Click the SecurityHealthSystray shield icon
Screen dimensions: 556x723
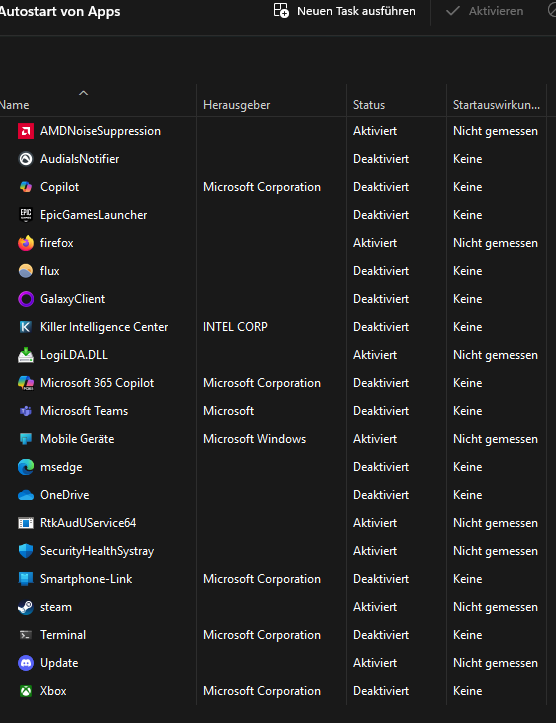(x=26, y=551)
